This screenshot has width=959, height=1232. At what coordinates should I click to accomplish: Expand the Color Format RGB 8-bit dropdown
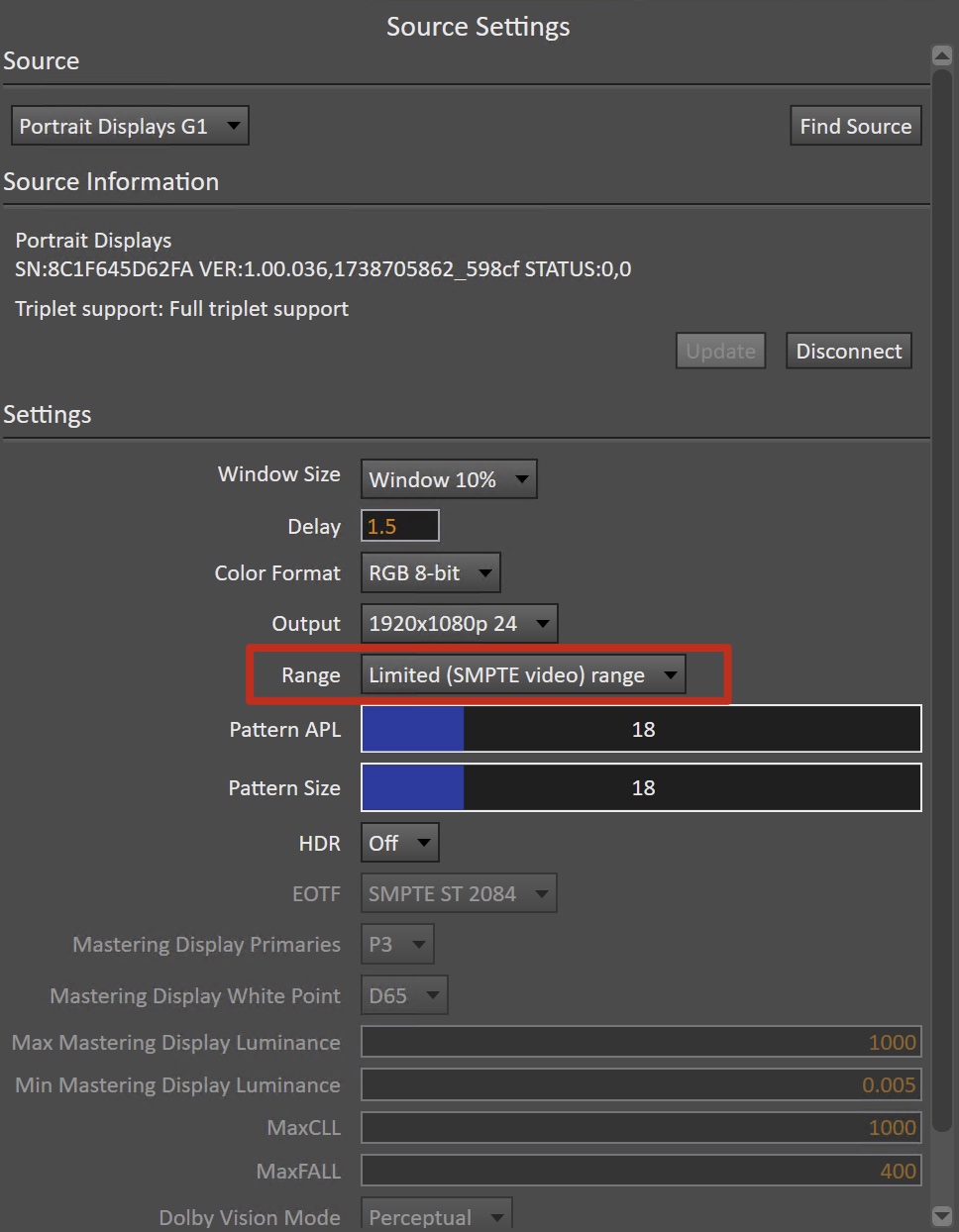click(x=430, y=572)
